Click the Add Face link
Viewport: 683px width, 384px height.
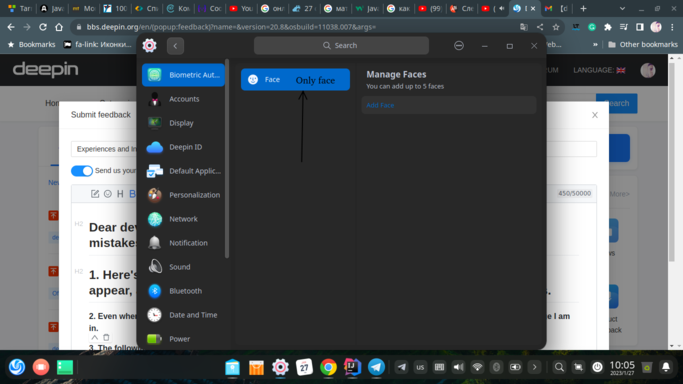(380, 105)
